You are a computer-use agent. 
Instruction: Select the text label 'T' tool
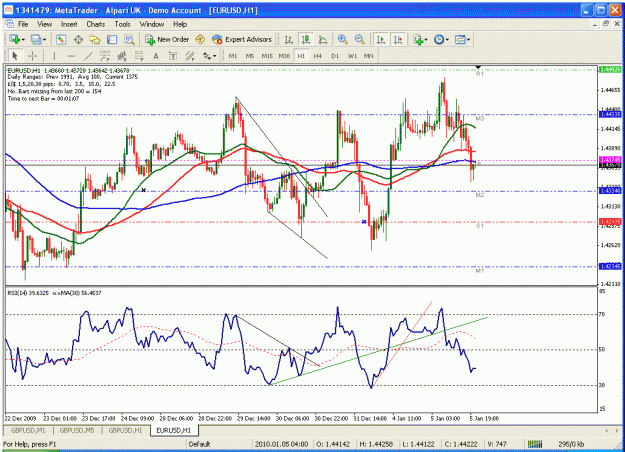173,56
